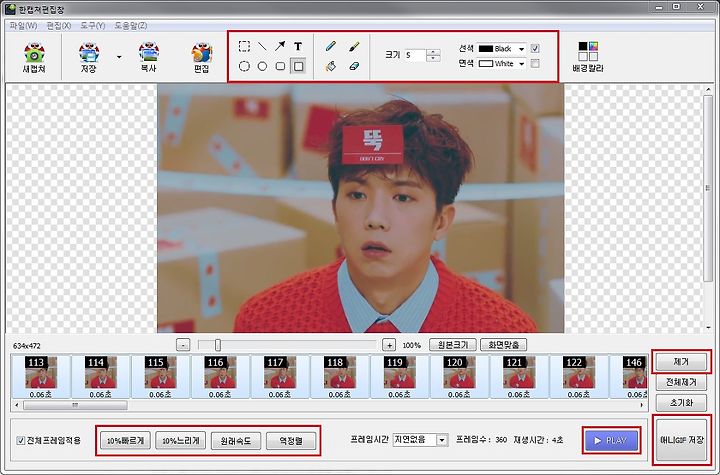The image size is (720, 475).
Task: Open the 면색 White fill color dropdown
Action: pos(501,64)
